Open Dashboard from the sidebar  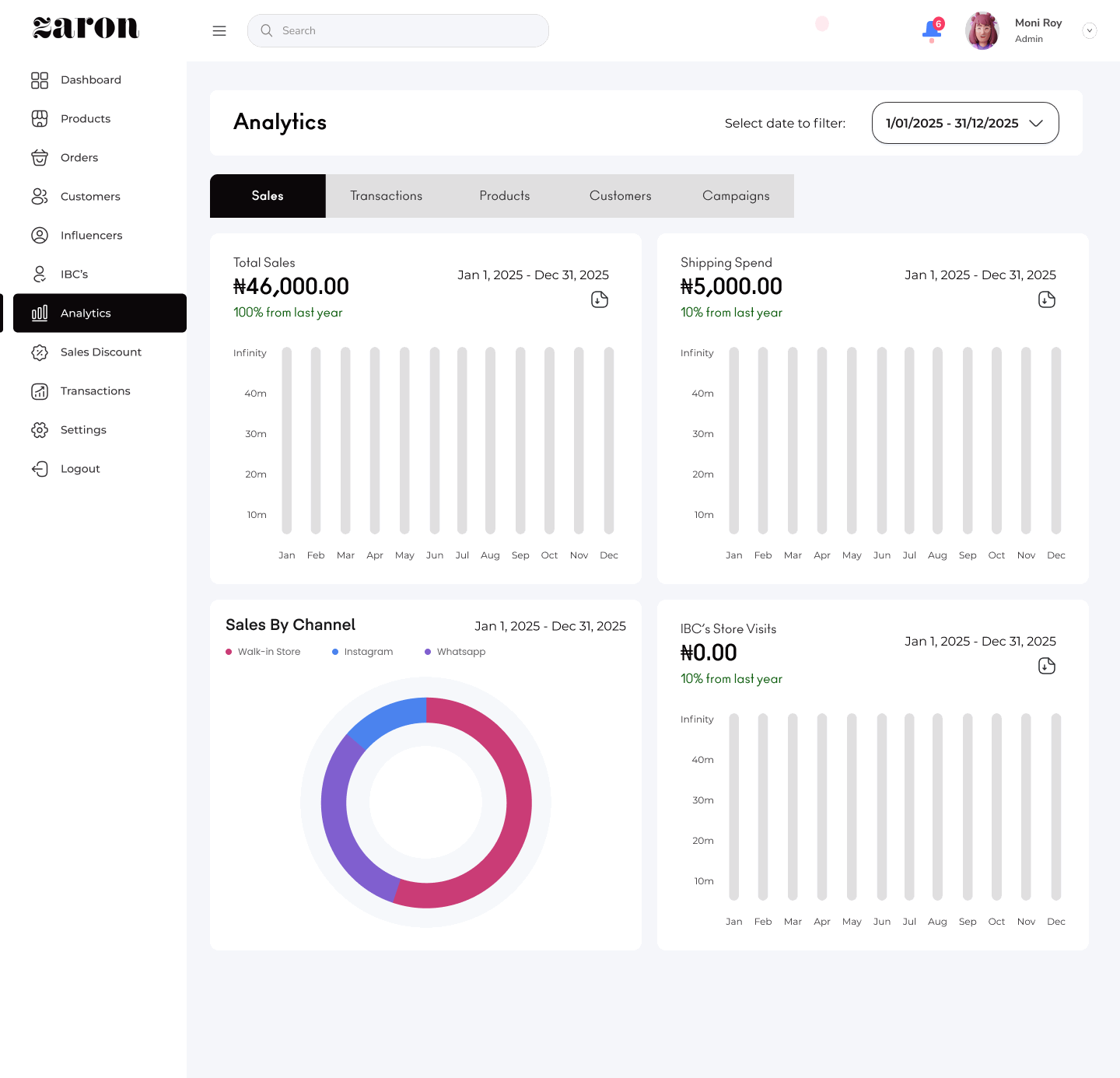[x=100, y=80]
